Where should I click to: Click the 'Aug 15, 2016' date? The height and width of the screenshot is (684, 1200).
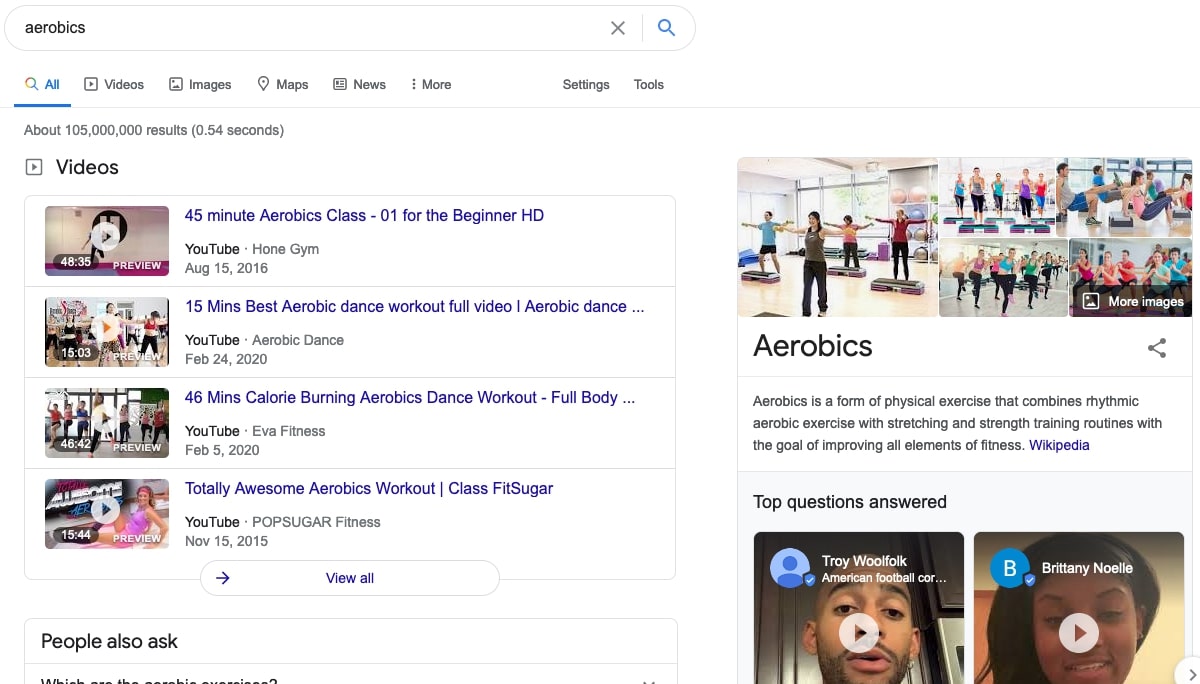[x=227, y=268]
